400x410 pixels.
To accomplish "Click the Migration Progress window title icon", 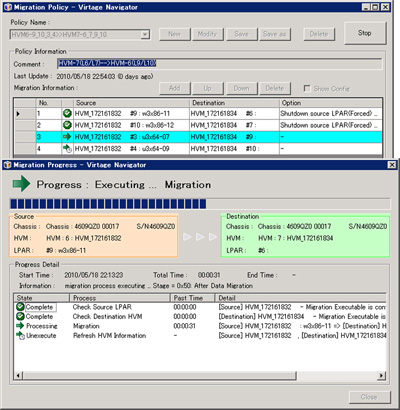I will (x=8, y=165).
